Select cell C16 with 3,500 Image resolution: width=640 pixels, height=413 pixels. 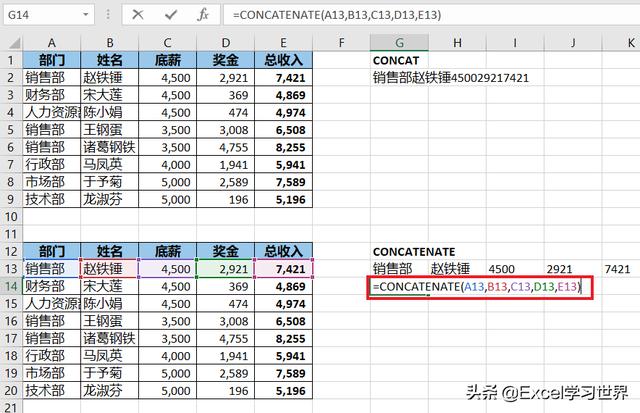[x=167, y=321]
